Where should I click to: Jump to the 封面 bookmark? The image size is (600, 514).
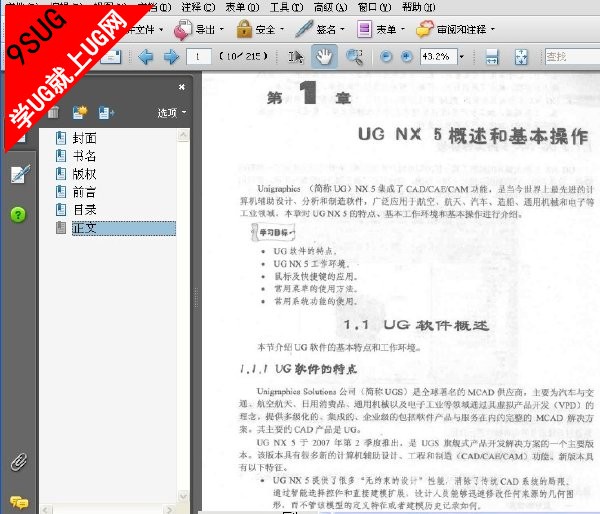point(85,138)
